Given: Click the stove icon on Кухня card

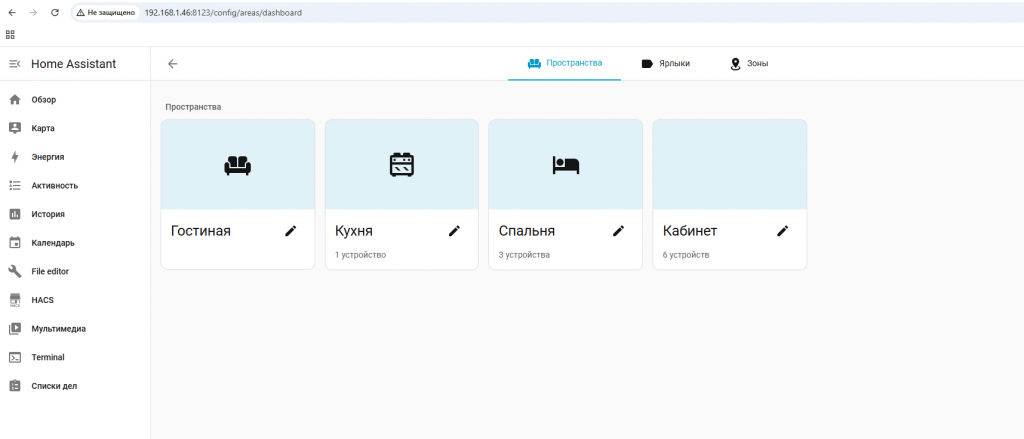Looking at the screenshot, I should tap(402, 165).
